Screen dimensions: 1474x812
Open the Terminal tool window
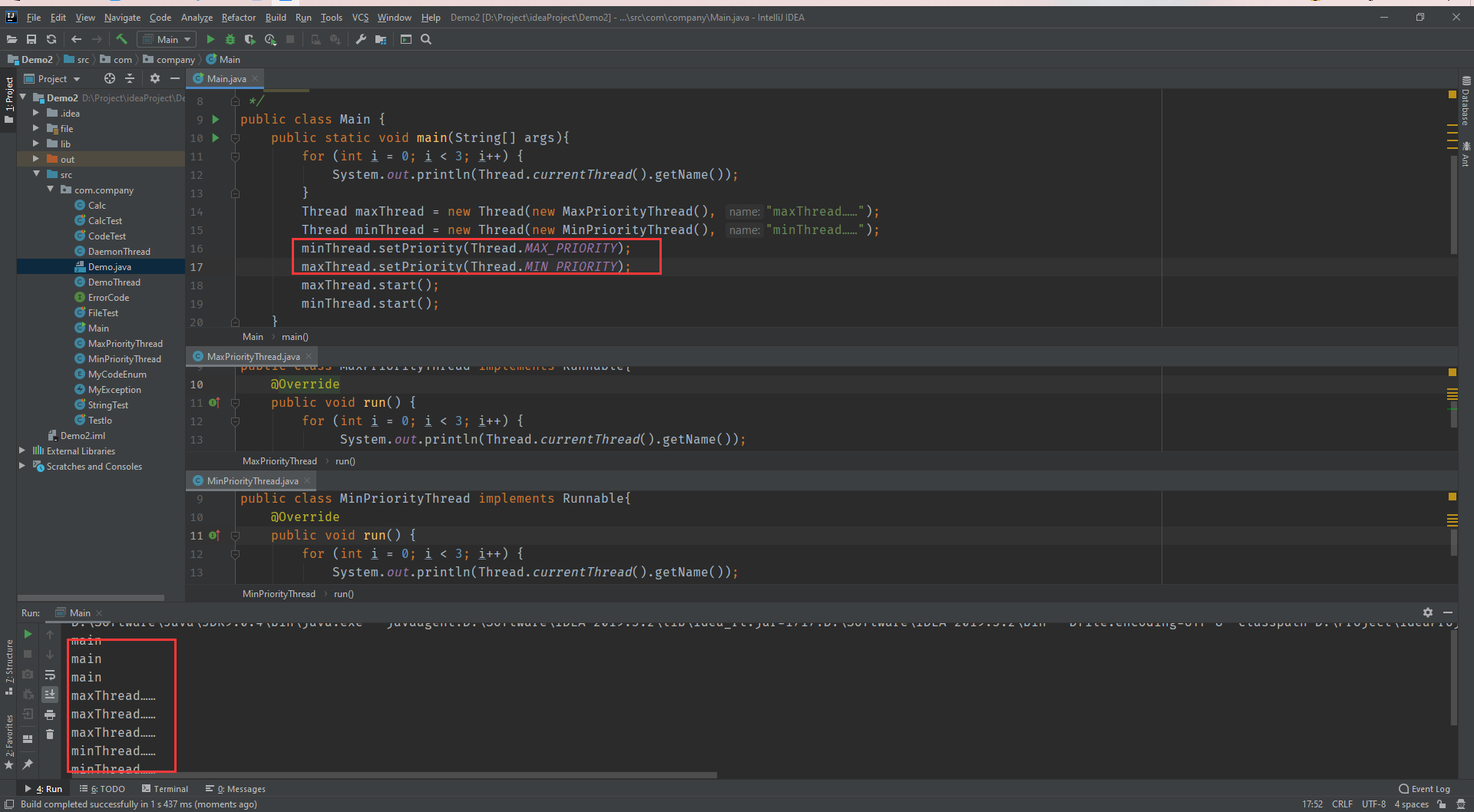165,788
